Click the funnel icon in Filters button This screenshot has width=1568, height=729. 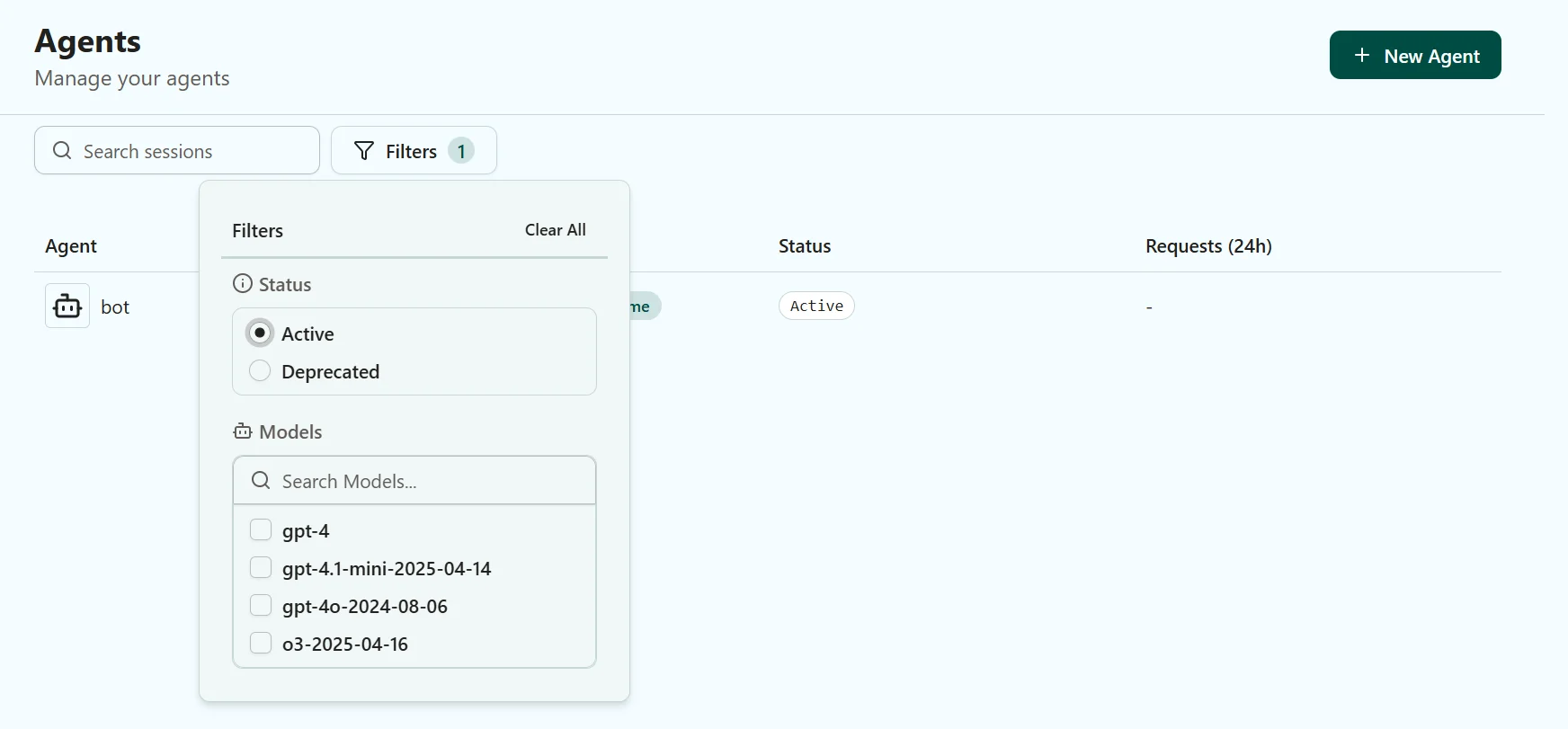[x=364, y=151]
